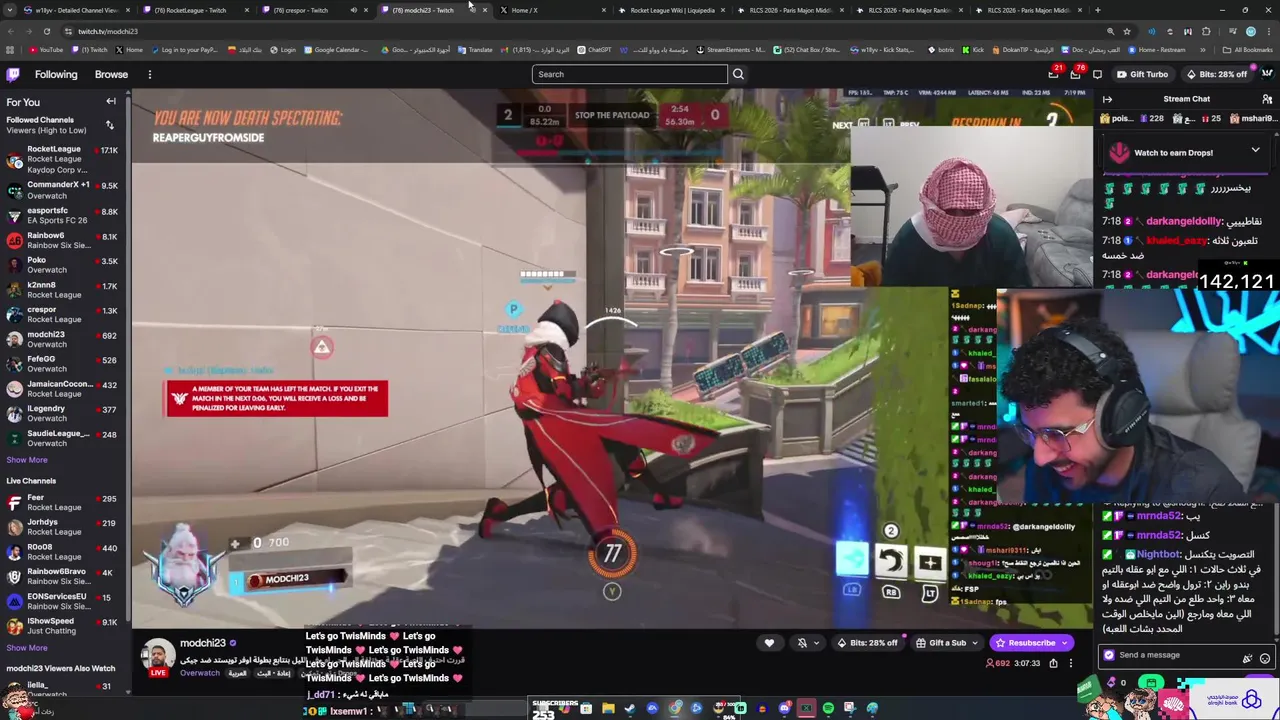Screen dimensions: 1280x720
Task: Click the Resubscribe button
Action: 1024,643
